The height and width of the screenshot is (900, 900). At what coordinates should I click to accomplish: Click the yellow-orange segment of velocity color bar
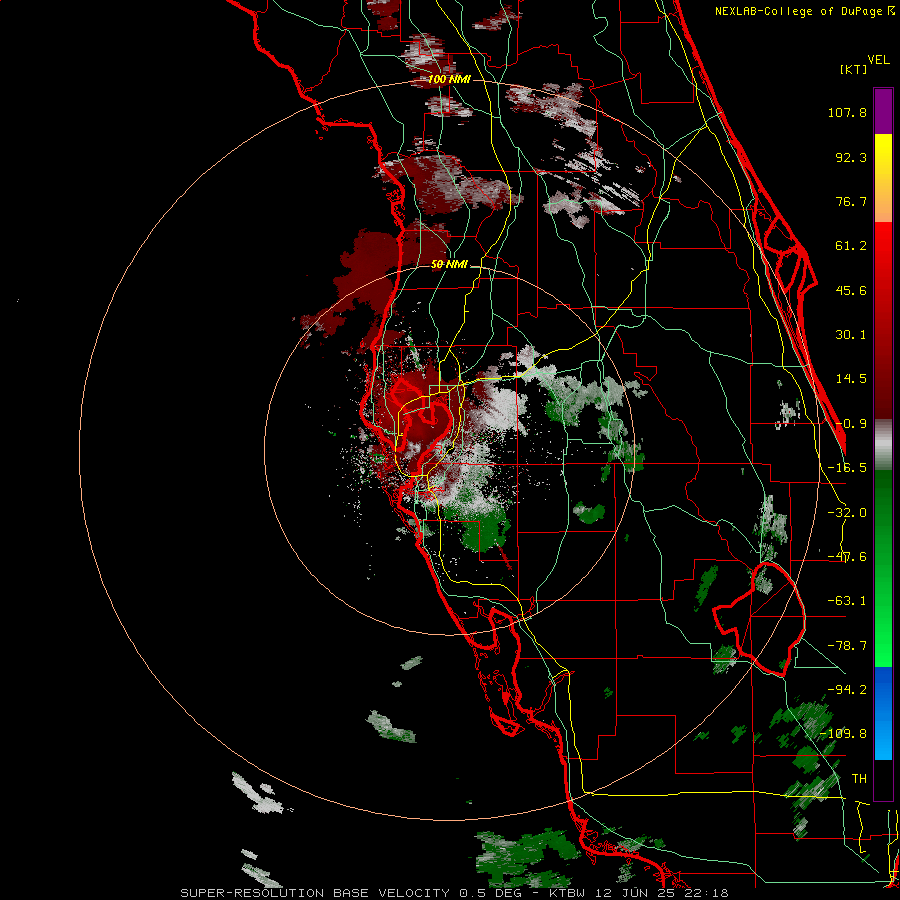883,178
